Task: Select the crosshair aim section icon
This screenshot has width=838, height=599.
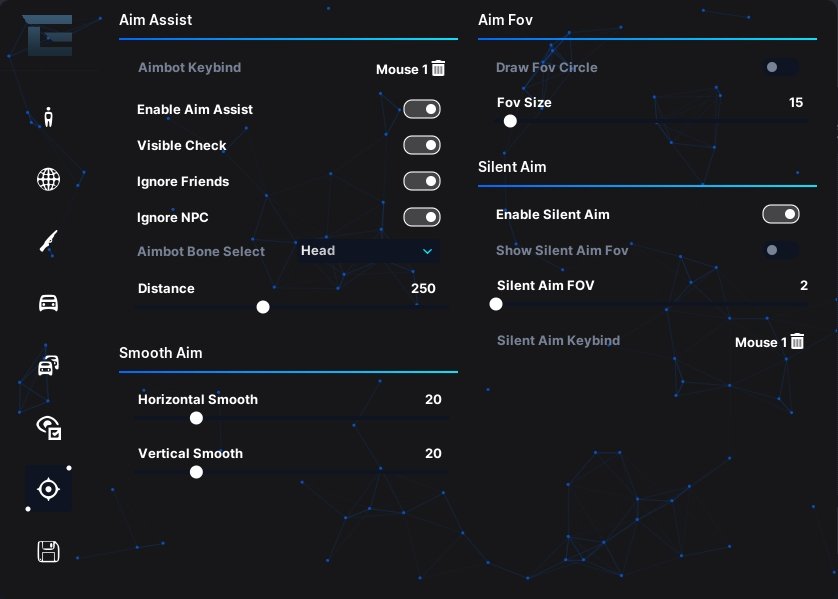Action: click(x=49, y=489)
